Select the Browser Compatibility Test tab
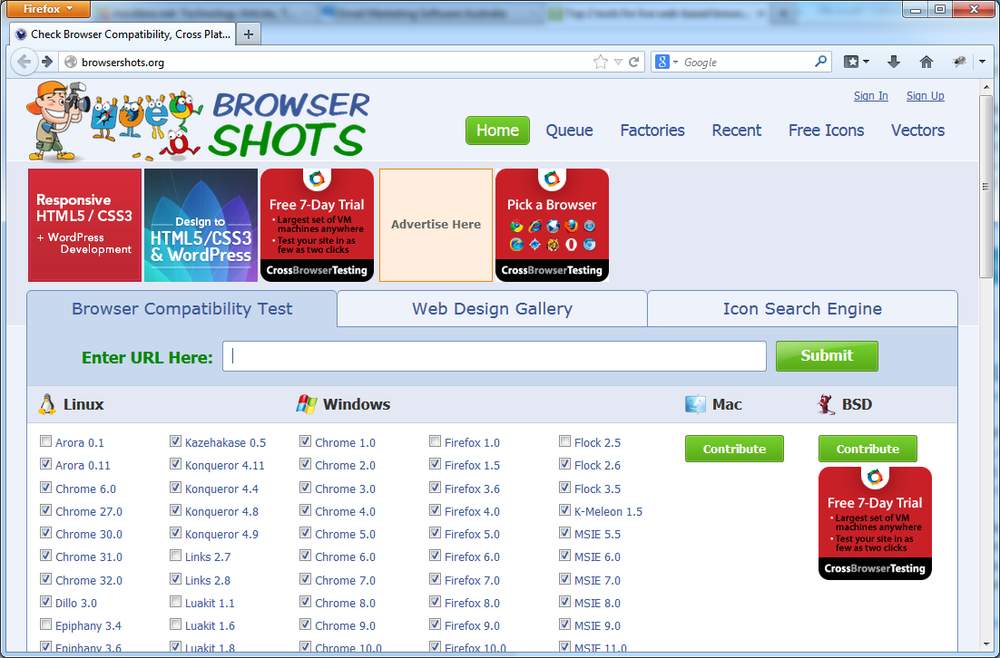1000x658 pixels. click(182, 309)
